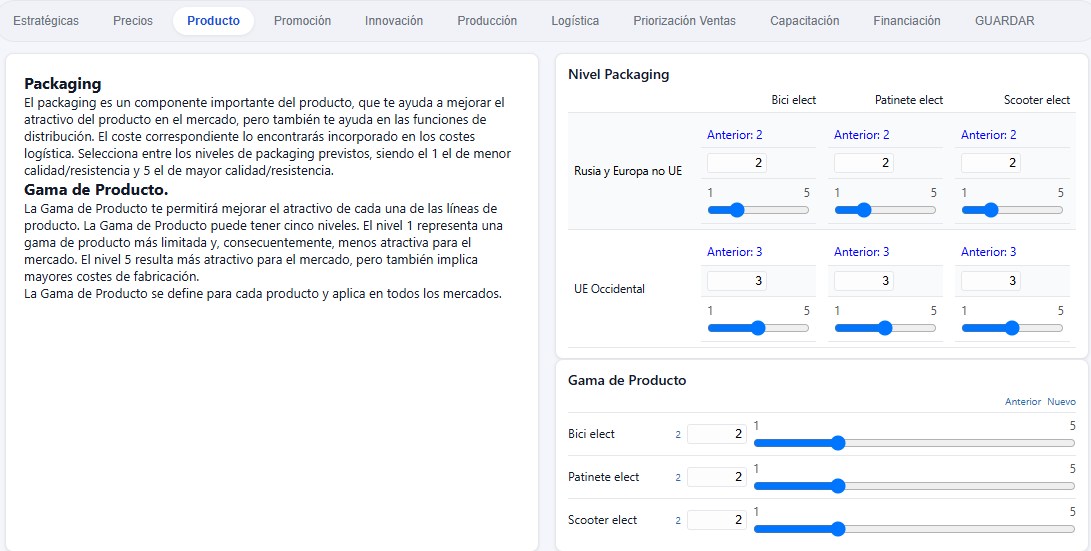Click 'Anterior: 2' above Rusia Bici elect
Screen dimensions: 1091x551
click(735, 135)
